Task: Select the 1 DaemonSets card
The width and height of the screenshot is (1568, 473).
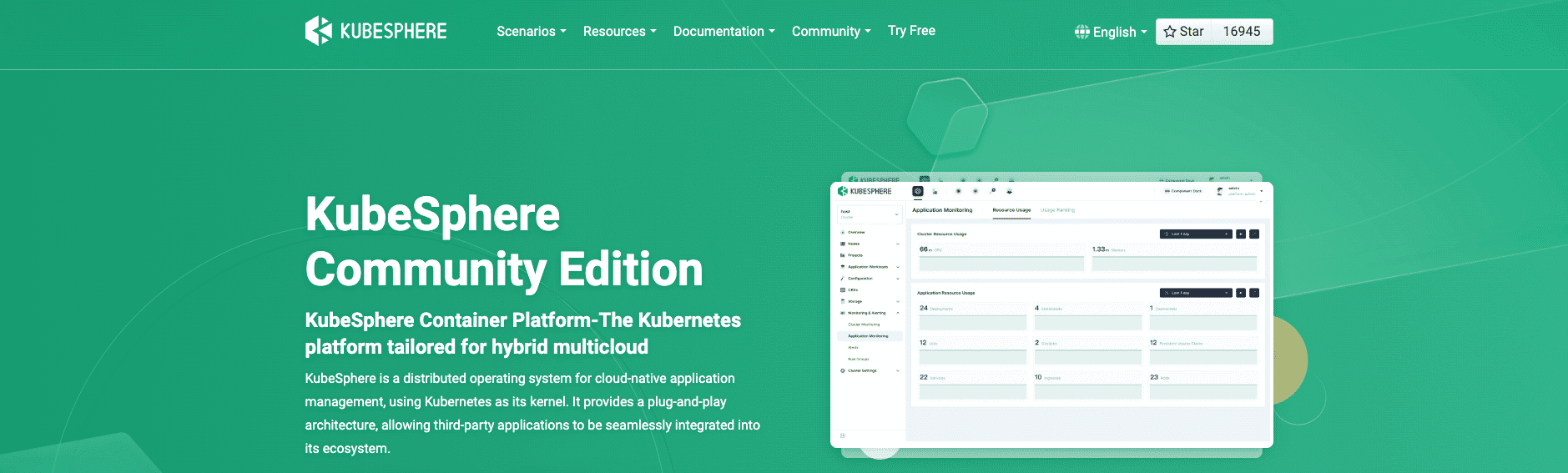Action: point(1202,316)
